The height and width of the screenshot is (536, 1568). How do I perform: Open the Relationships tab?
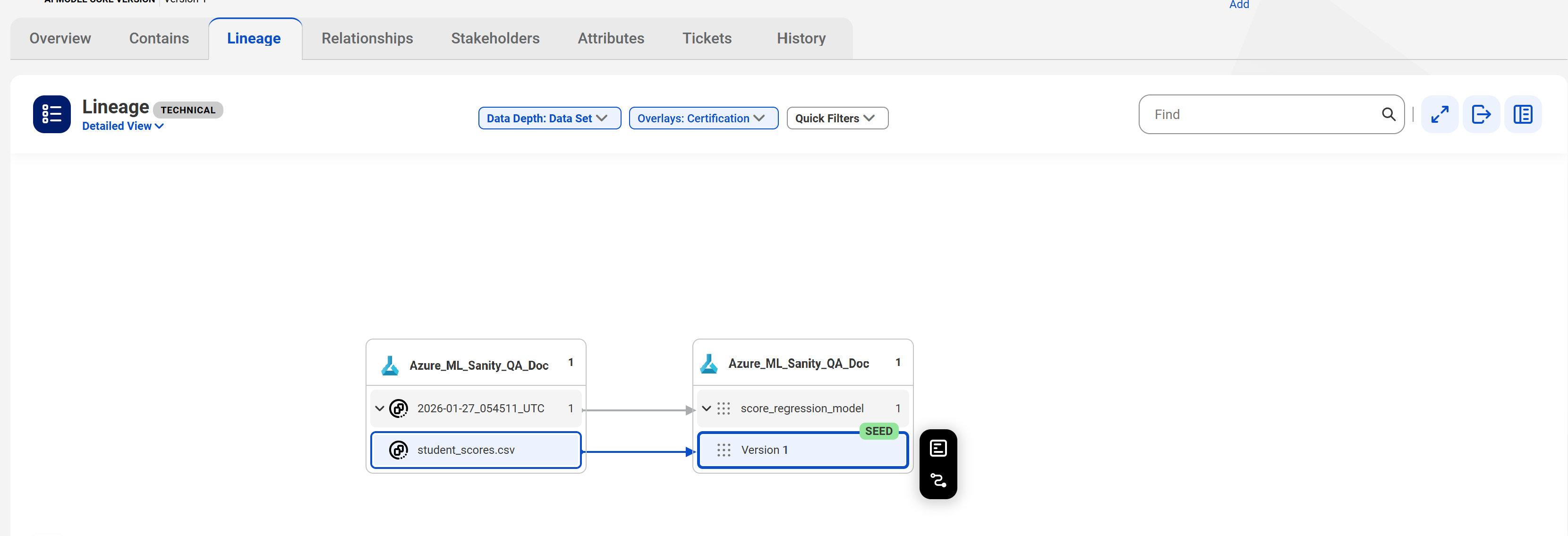coord(367,38)
